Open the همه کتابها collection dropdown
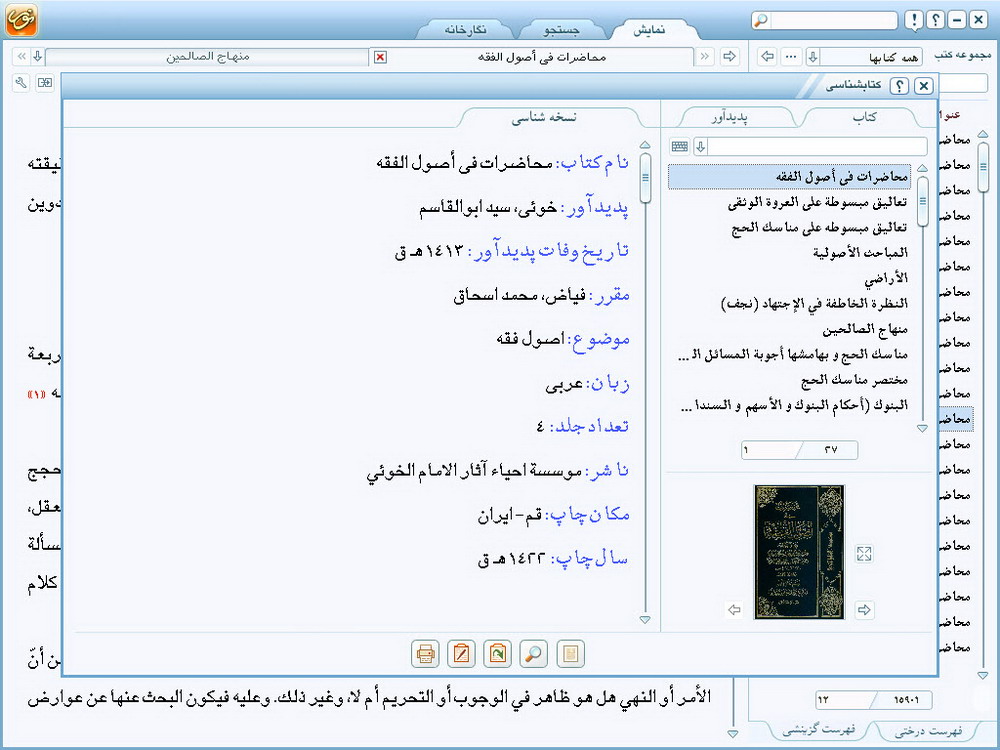 click(x=812, y=57)
